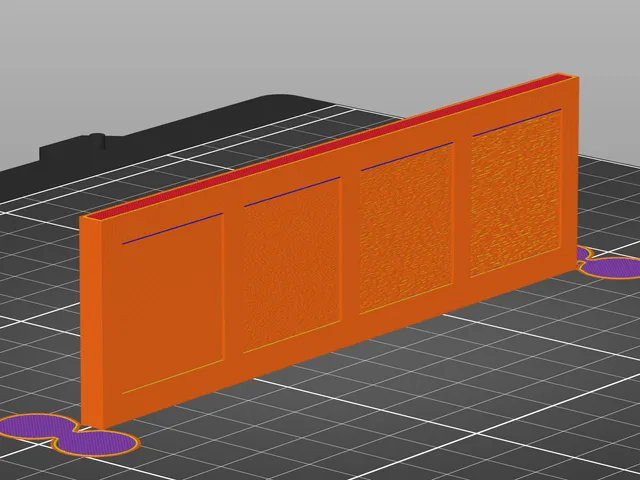The image size is (640, 480).
Task: Click the smooth first panel on the wall
Action: (x=173, y=303)
